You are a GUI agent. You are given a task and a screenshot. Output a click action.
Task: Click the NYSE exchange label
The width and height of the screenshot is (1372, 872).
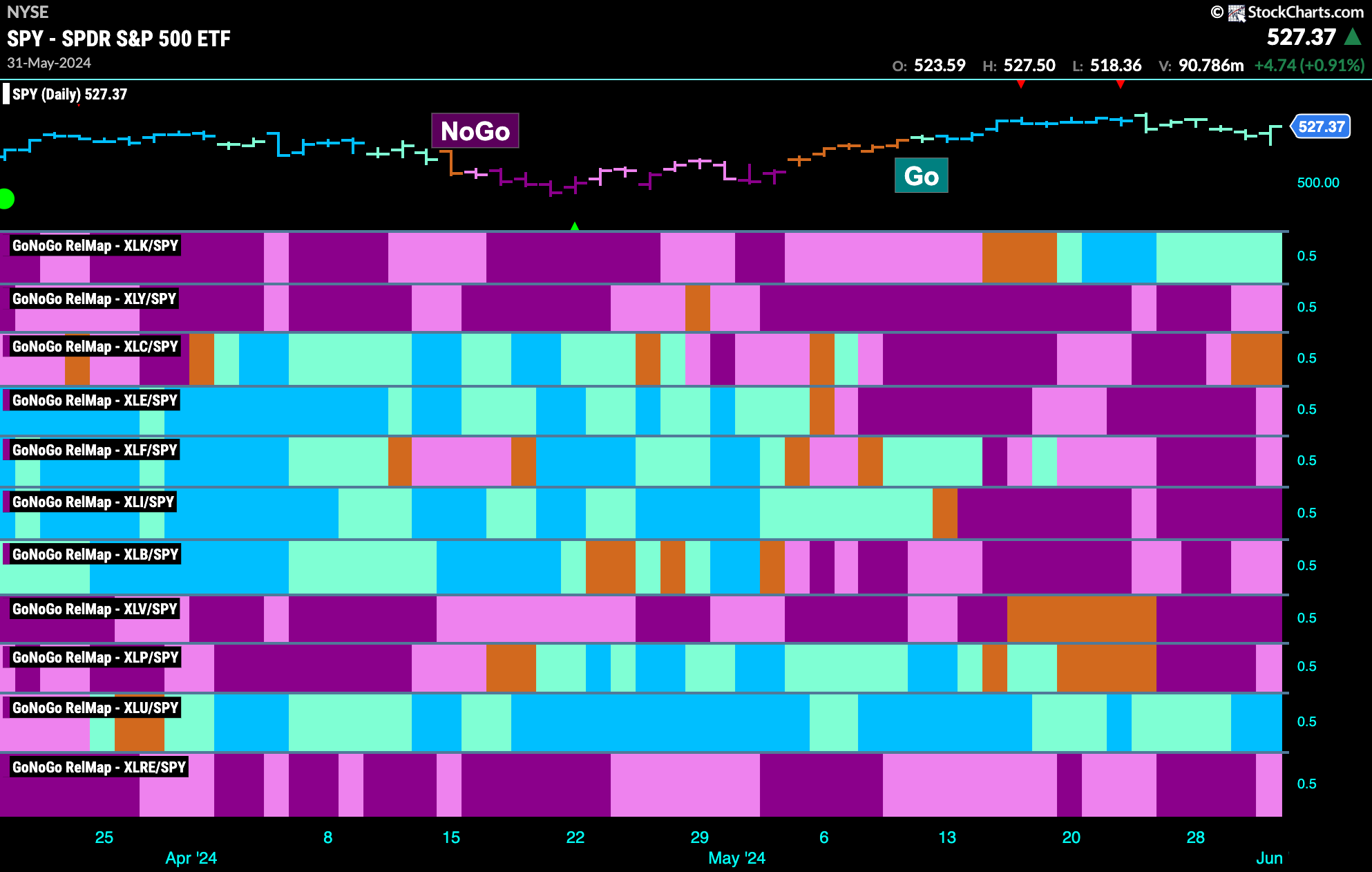click(28, 12)
